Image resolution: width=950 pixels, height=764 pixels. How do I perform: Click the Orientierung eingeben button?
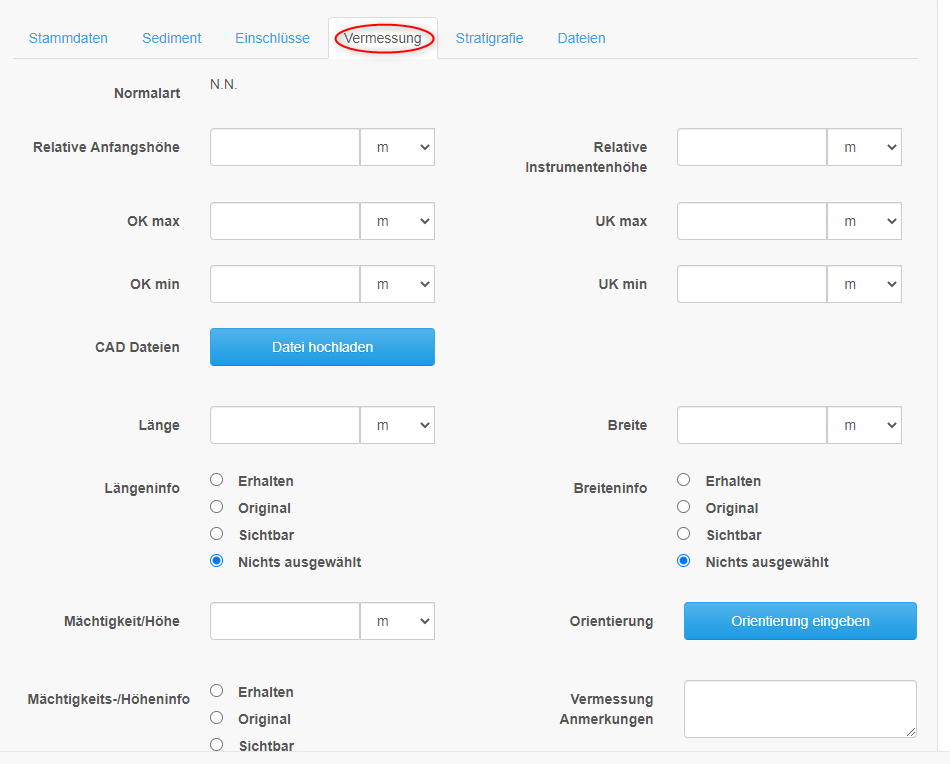[x=800, y=621]
